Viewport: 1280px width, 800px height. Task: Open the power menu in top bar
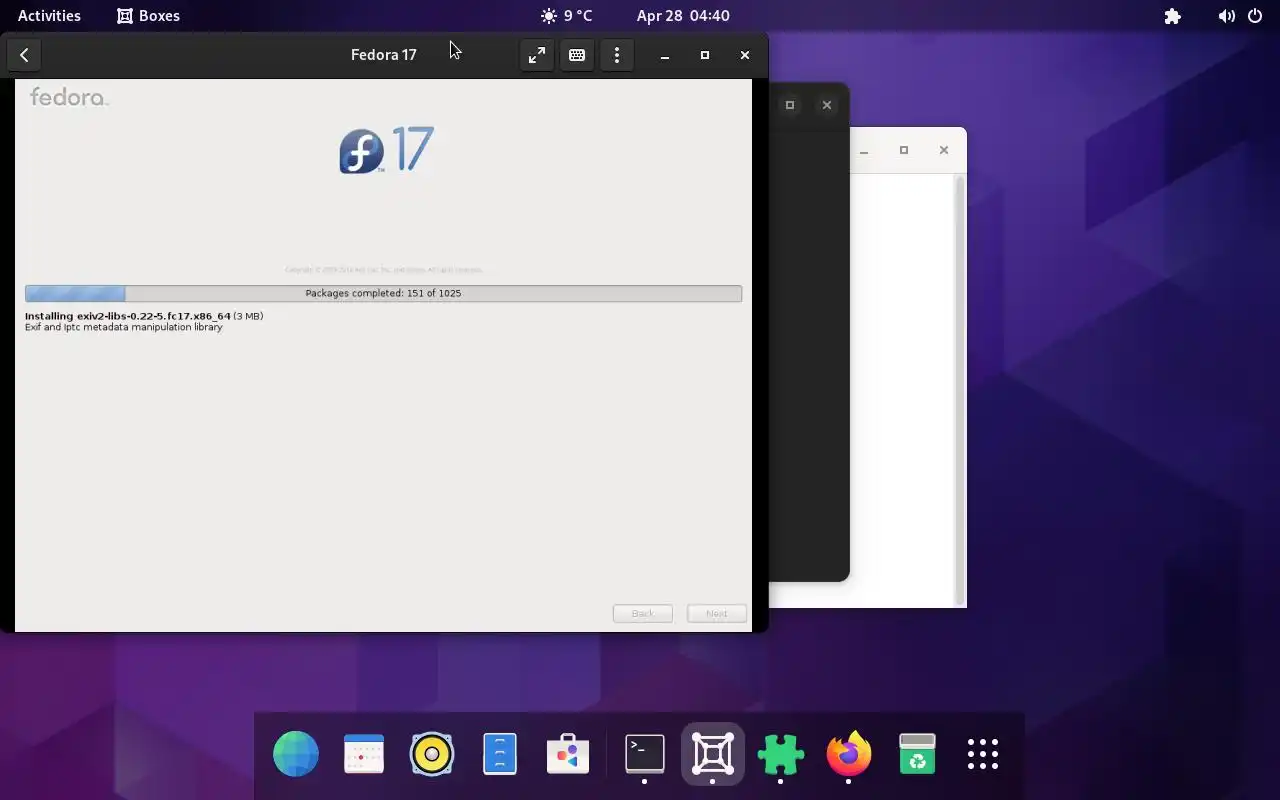coord(1256,16)
